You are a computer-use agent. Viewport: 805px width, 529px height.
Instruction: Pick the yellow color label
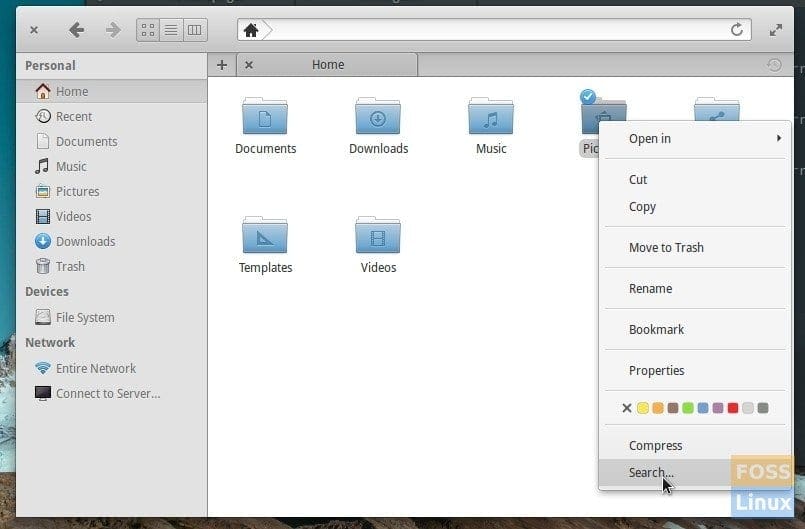click(x=643, y=408)
